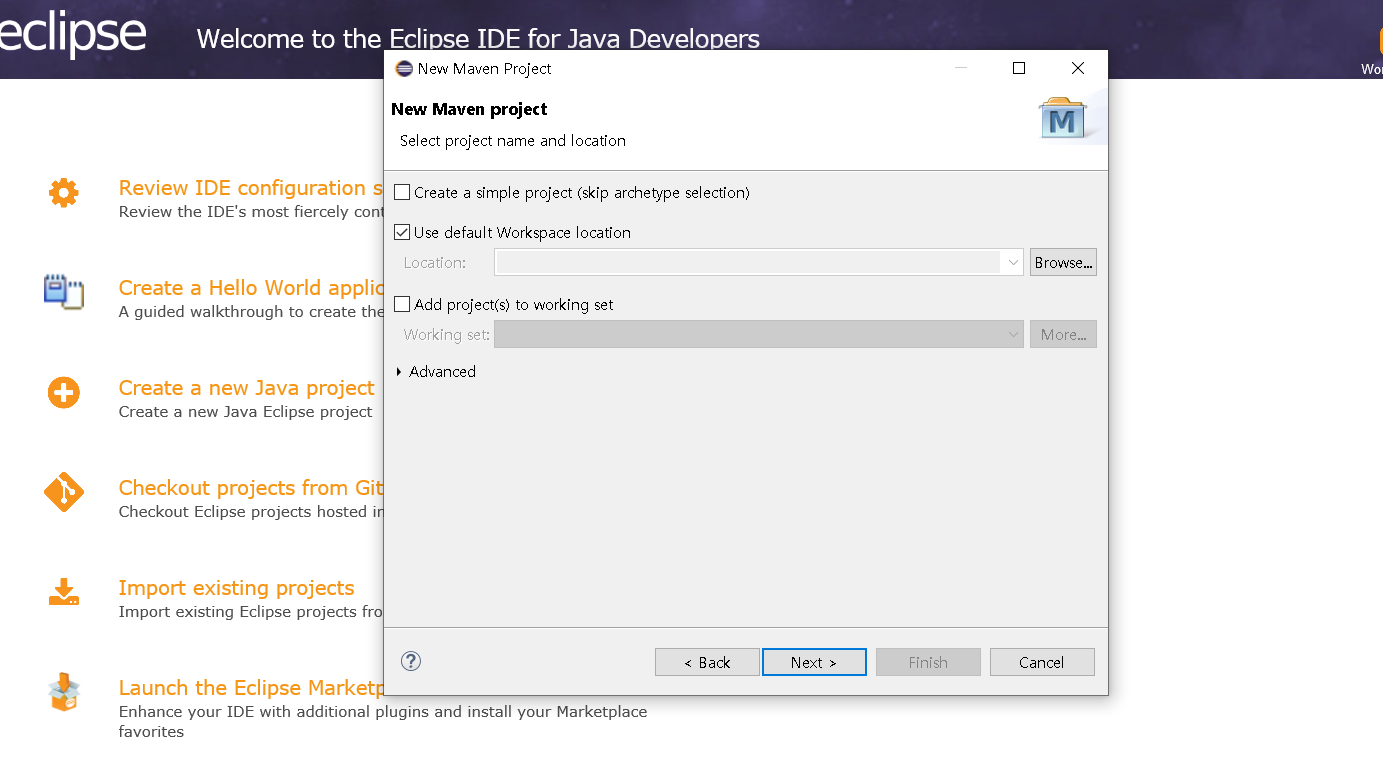Enable Create a simple project checkbox
Image resolution: width=1383 pixels, height=763 pixels.
tap(402, 192)
